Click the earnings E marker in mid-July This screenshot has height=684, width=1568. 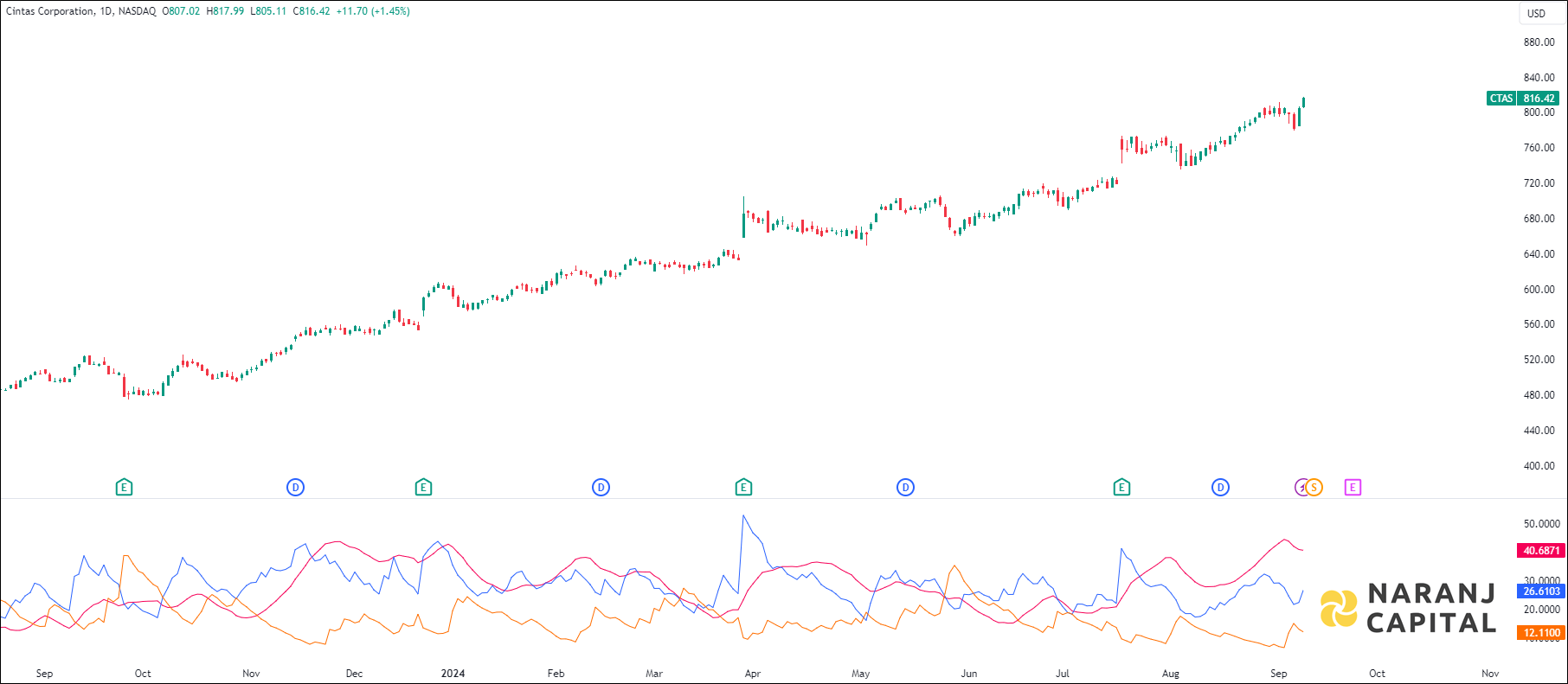(x=1121, y=488)
